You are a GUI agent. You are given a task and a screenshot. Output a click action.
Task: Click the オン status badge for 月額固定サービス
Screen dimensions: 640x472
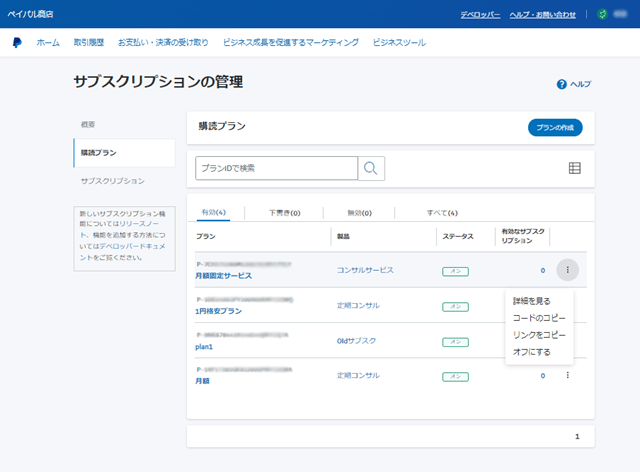pos(455,271)
